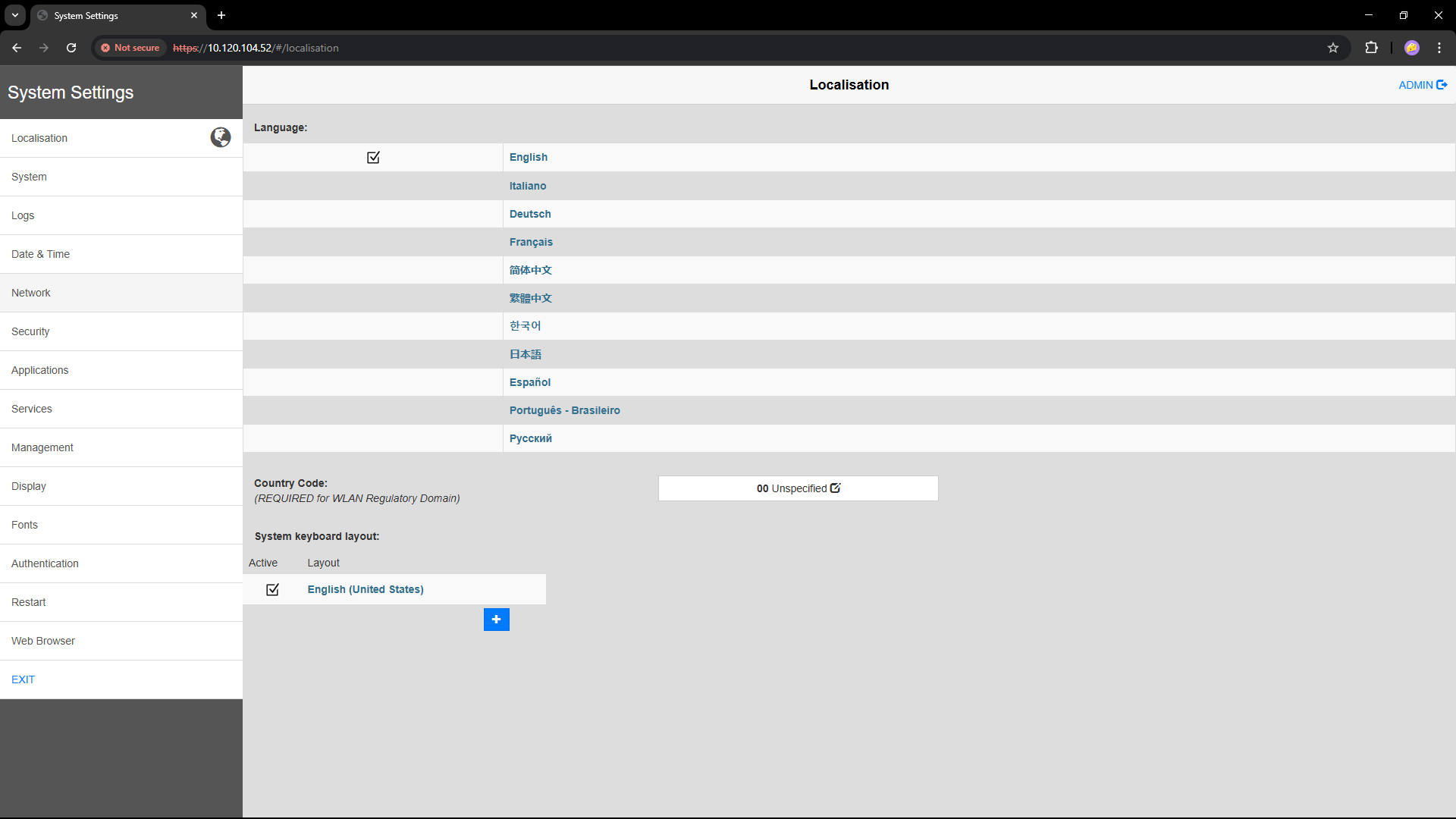Open the Country Code selection box
1456x819 pixels.
point(798,488)
